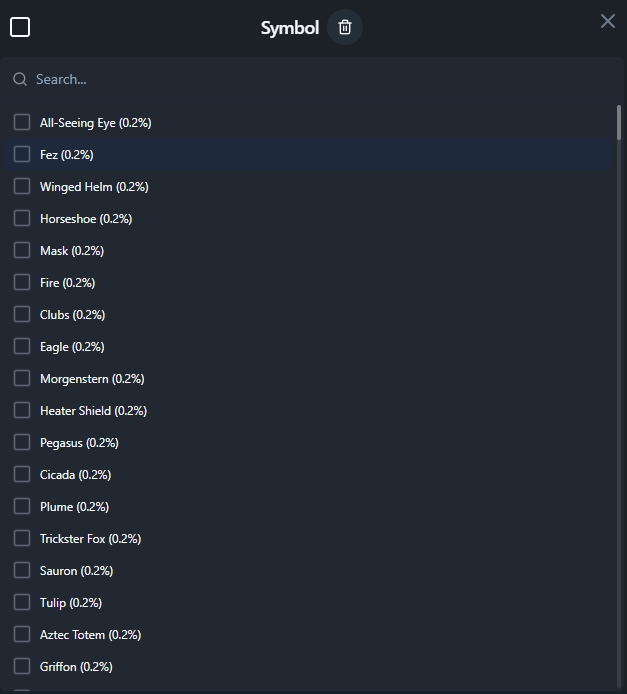Check the Mask symbol checkbox
Image resolution: width=627 pixels, height=694 pixels.
point(22,250)
